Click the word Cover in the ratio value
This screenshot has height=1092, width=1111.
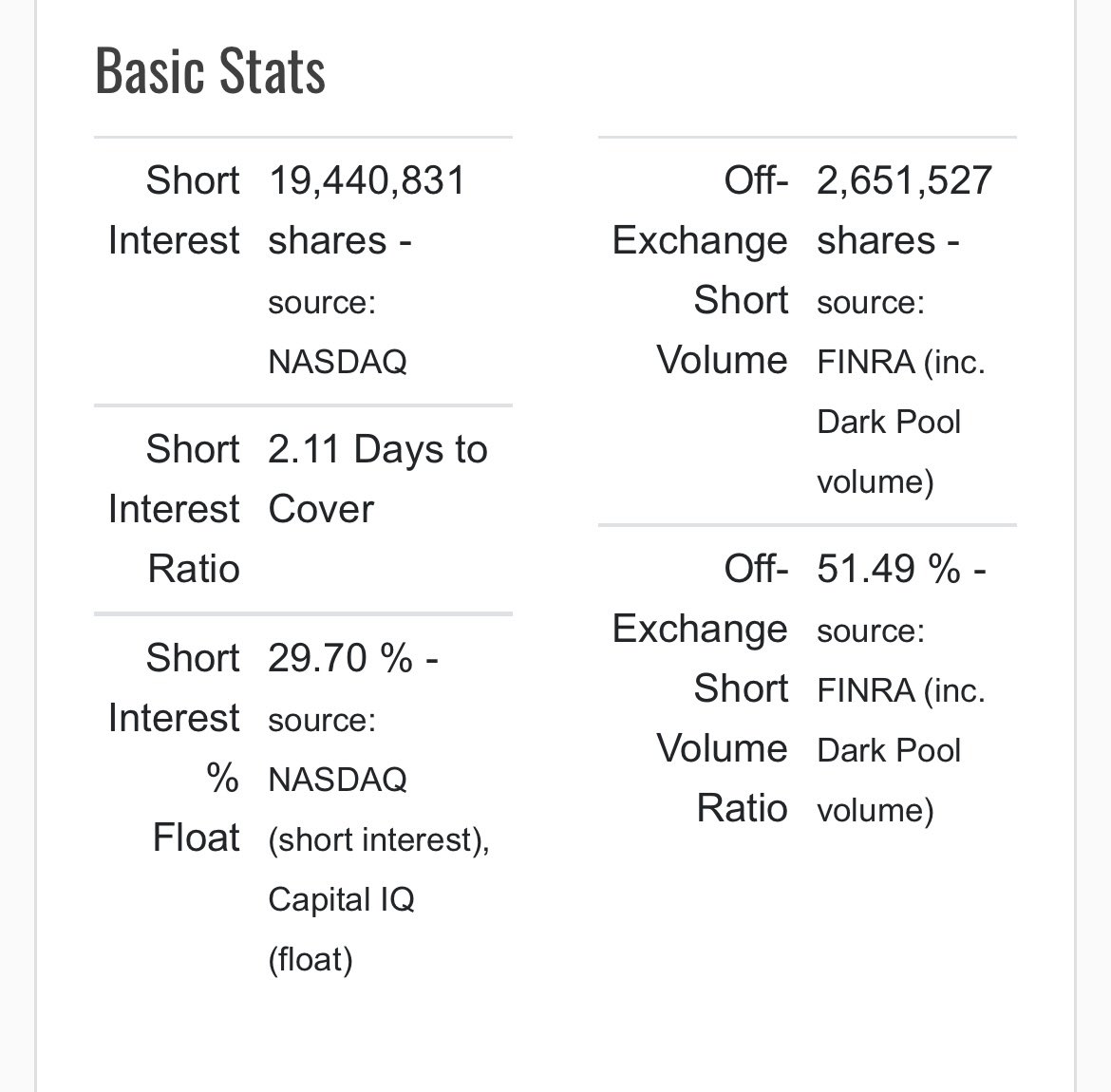coord(321,509)
